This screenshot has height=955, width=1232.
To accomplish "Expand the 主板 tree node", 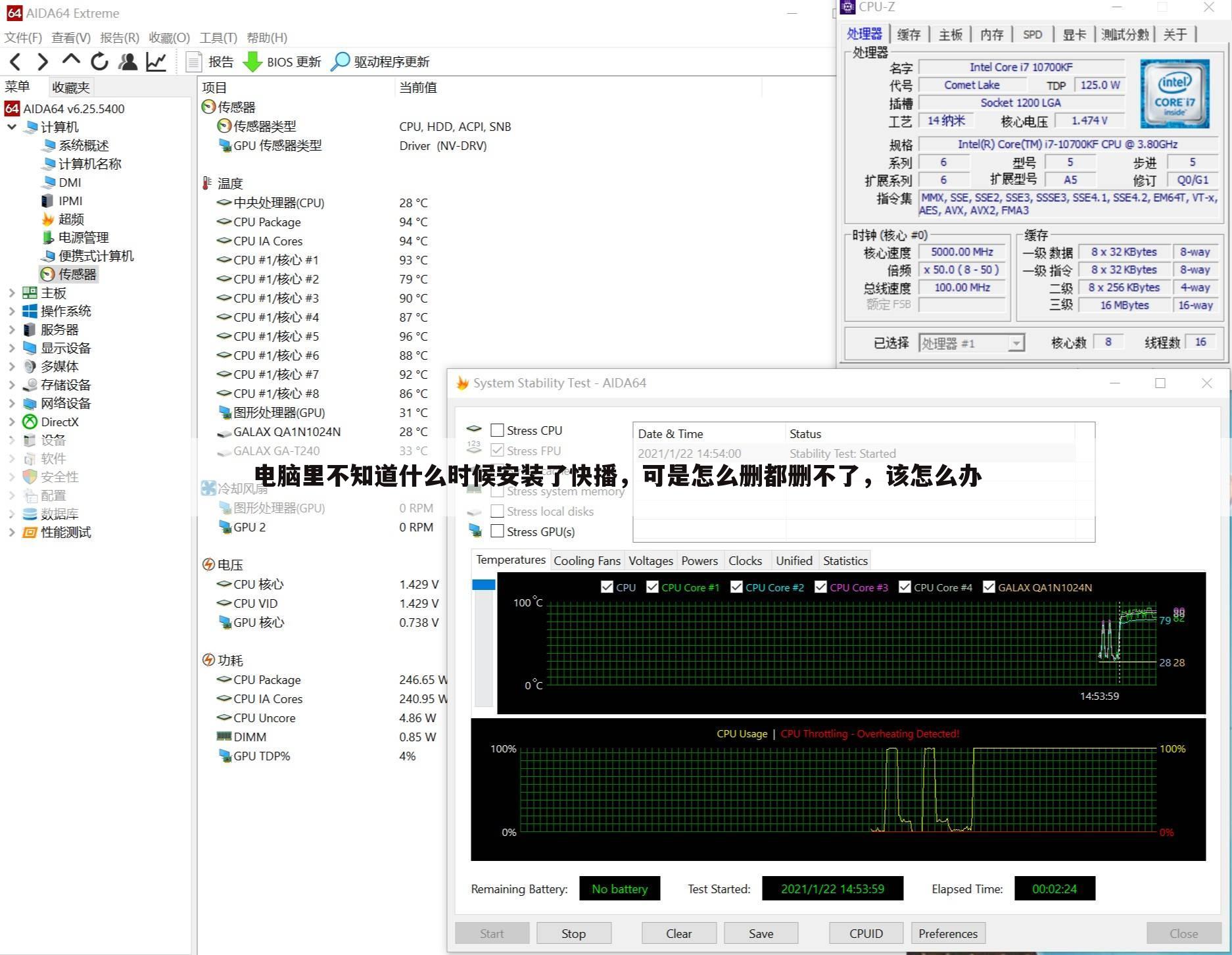I will pos(12,293).
